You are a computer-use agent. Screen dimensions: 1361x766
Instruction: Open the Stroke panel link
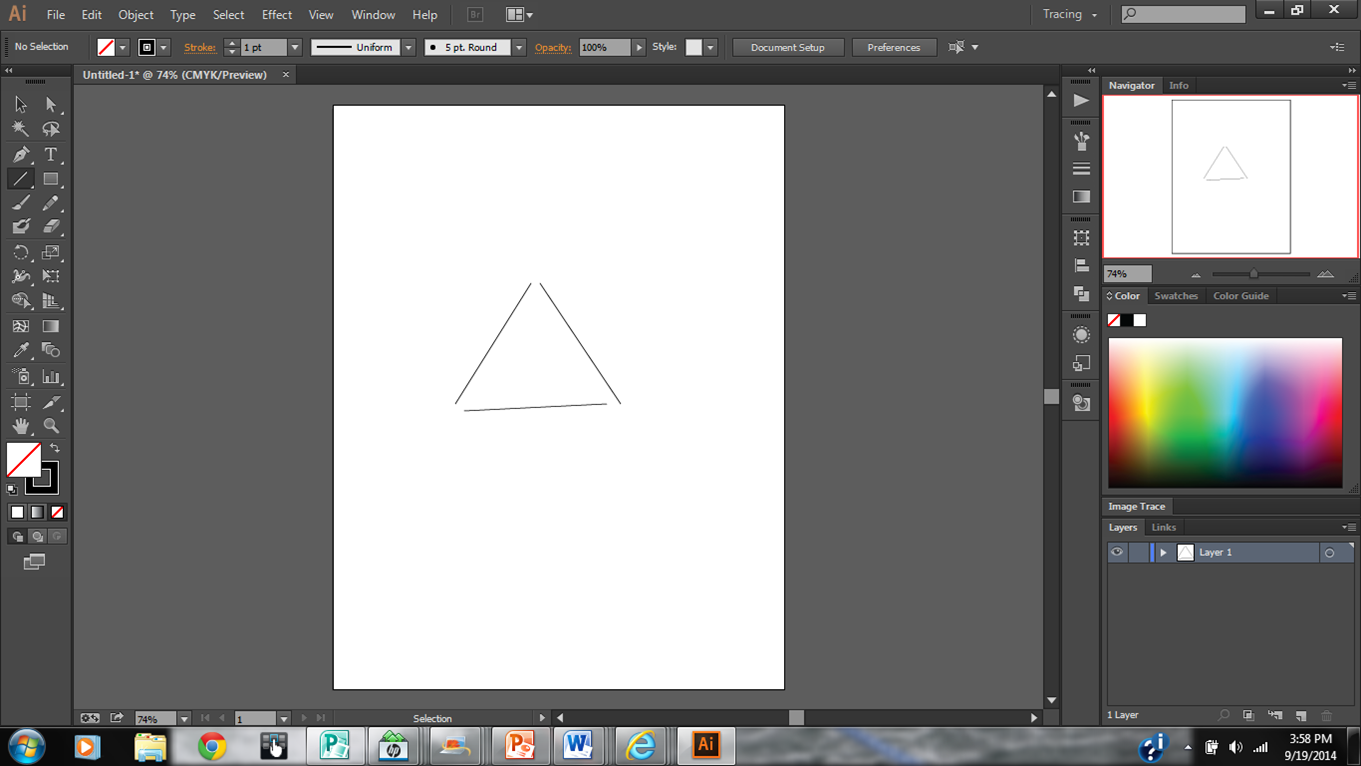(200, 47)
